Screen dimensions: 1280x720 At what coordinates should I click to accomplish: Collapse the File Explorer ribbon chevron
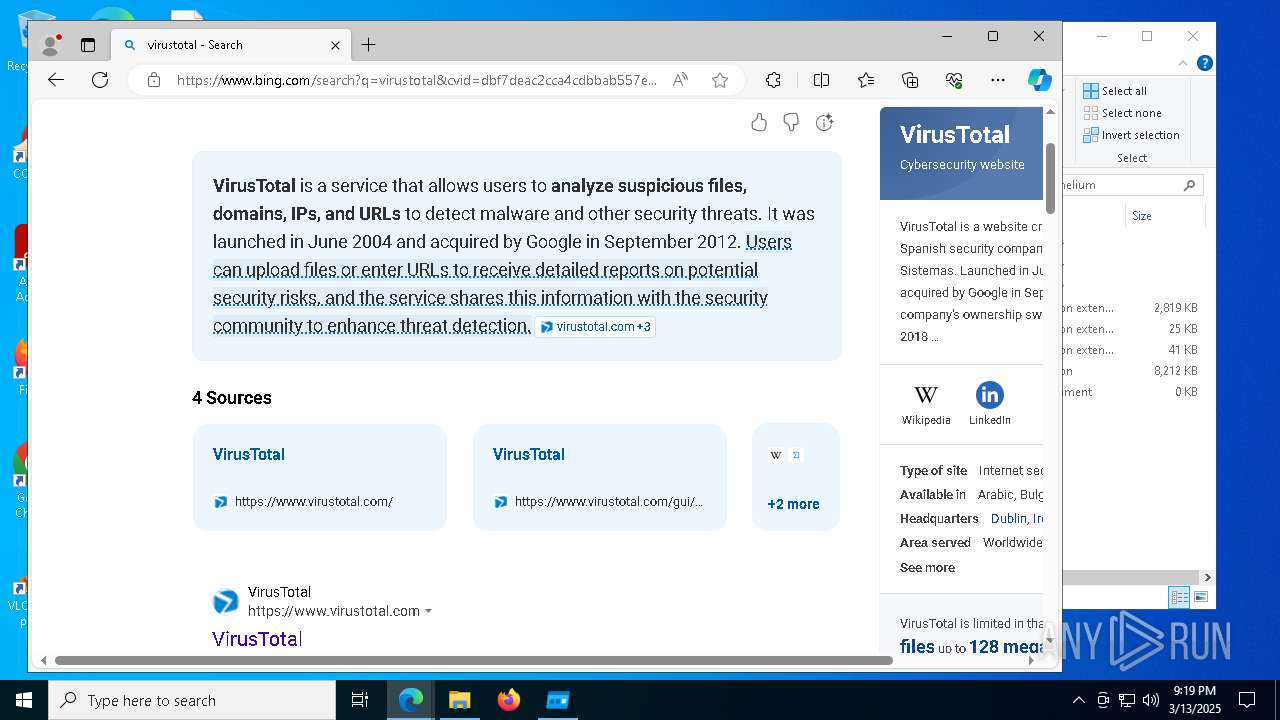tap(1183, 63)
